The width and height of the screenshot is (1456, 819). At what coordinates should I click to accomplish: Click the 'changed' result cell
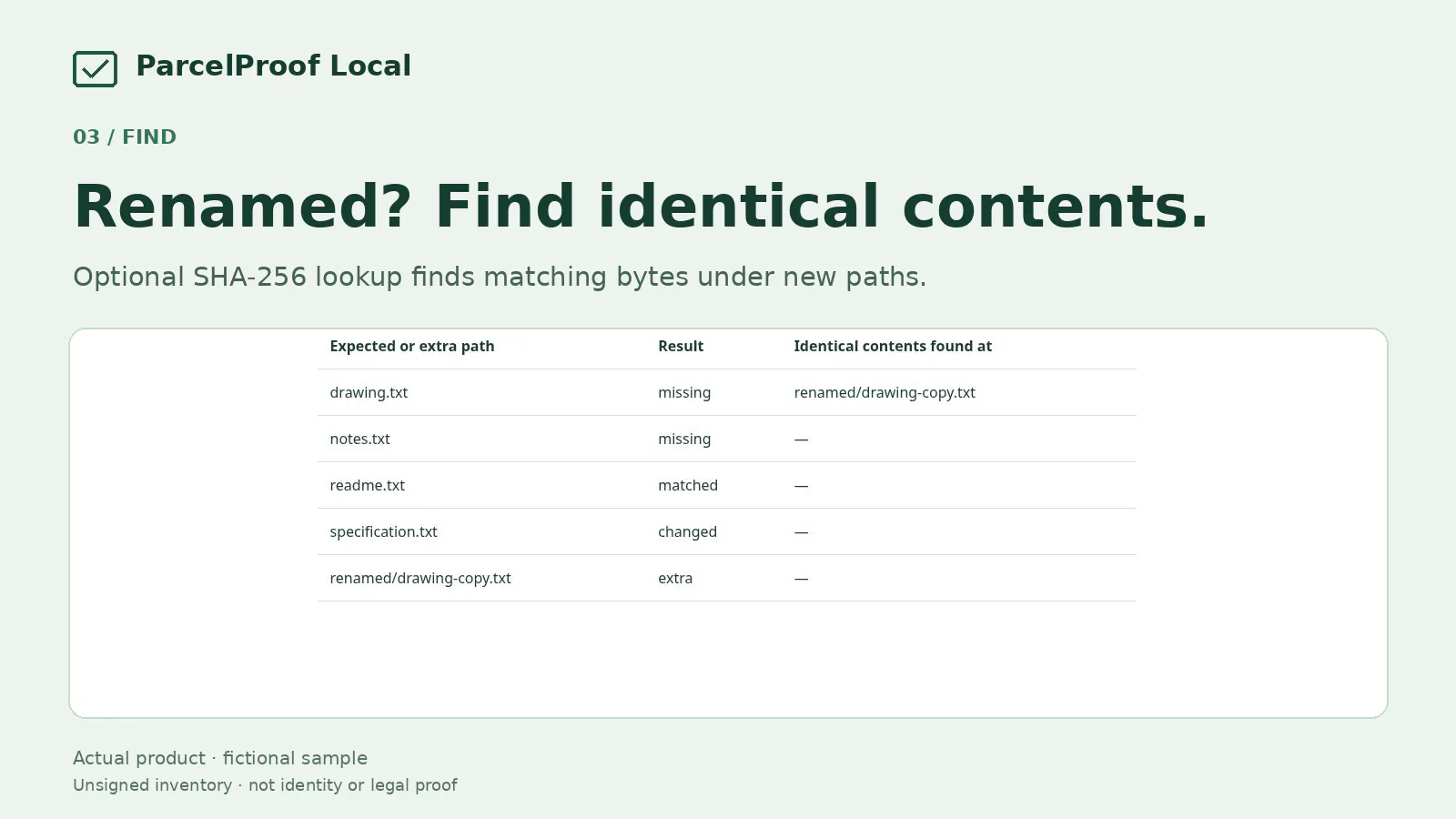pos(687,531)
